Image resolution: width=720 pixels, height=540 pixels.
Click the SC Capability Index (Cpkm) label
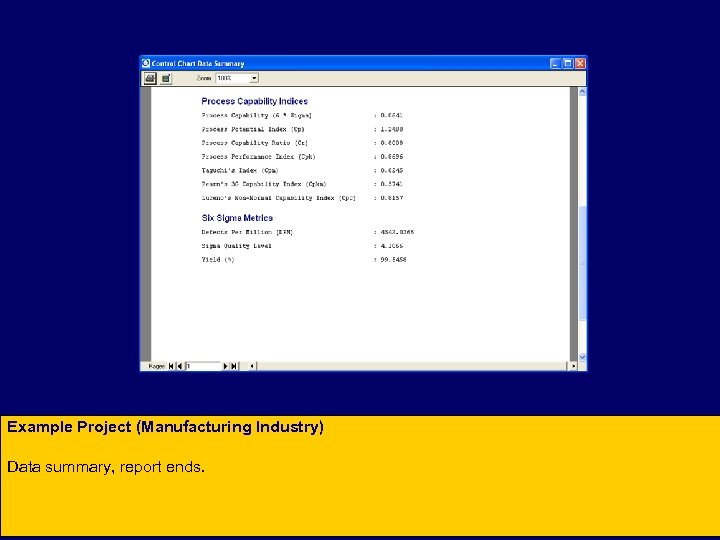click(264, 184)
